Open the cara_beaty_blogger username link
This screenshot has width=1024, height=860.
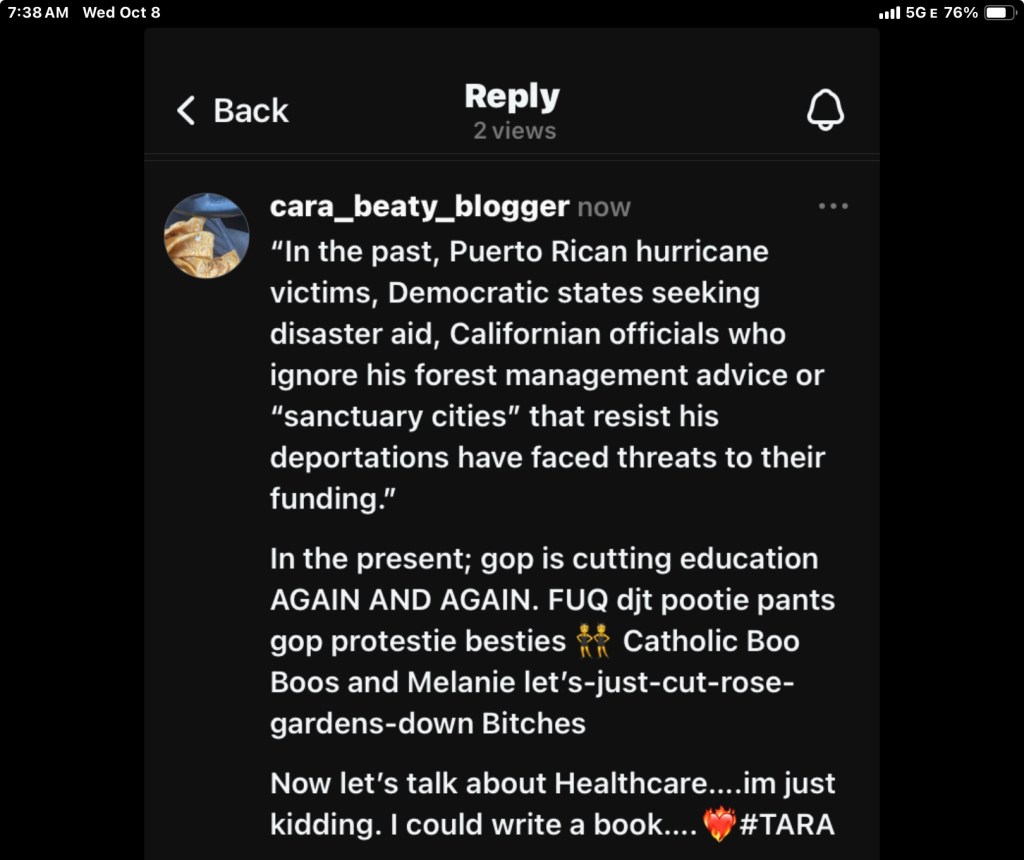click(x=419, y=206)
